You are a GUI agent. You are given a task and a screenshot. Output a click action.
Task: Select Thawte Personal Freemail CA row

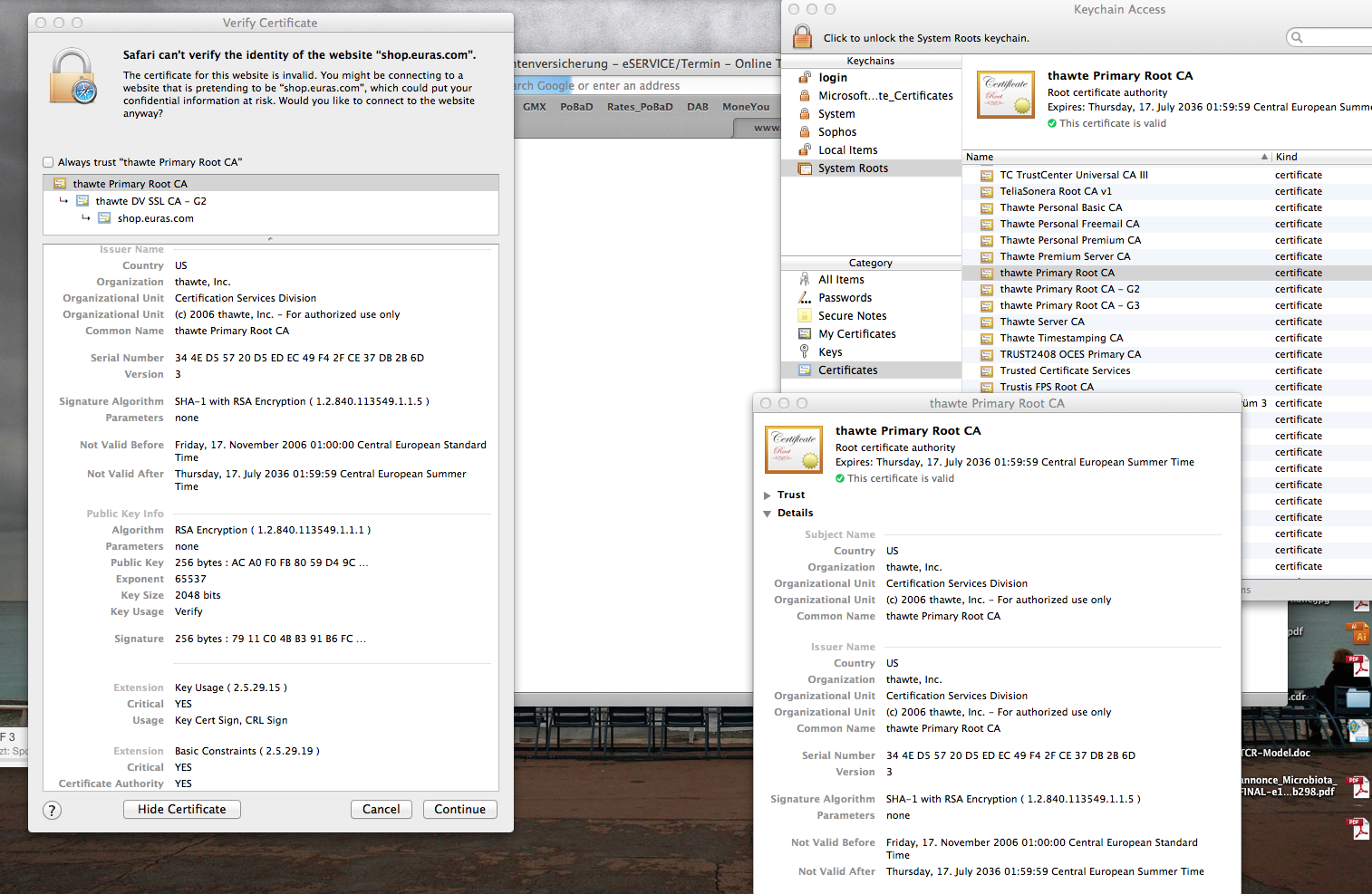(x=1167, y=224)
